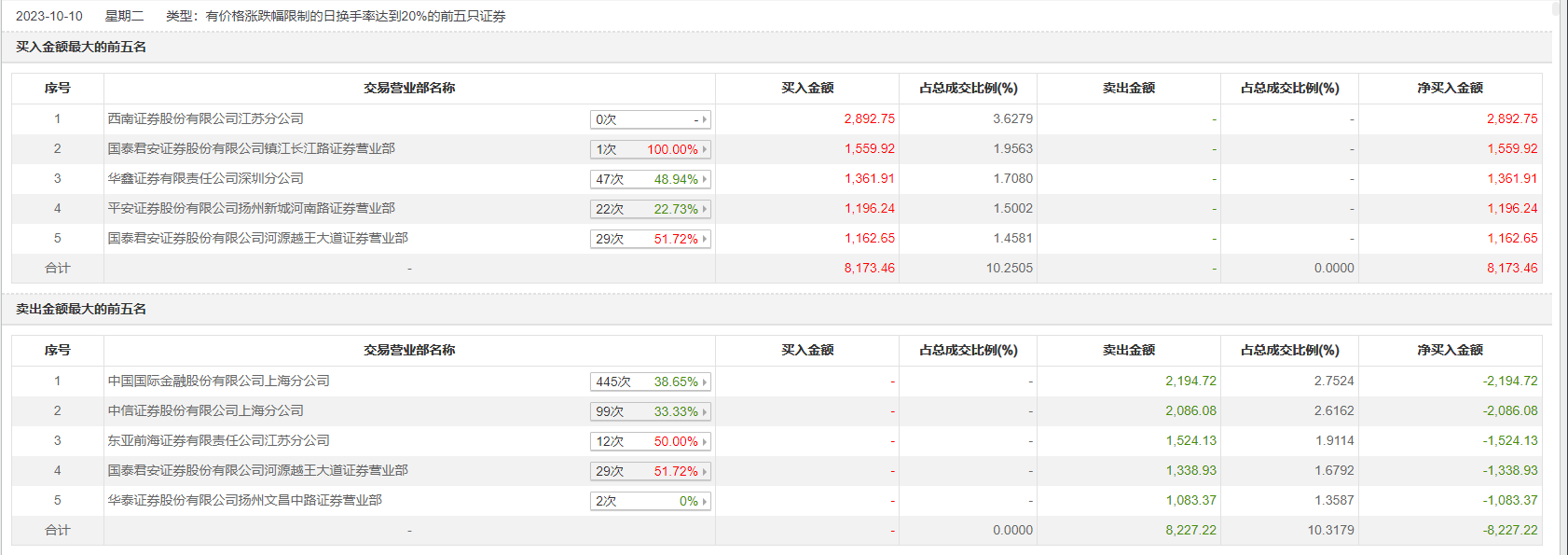Open 东亚前海证券有限责任公司江苏分公司
Screen dimensions: 1568x555
pos(218,440)
